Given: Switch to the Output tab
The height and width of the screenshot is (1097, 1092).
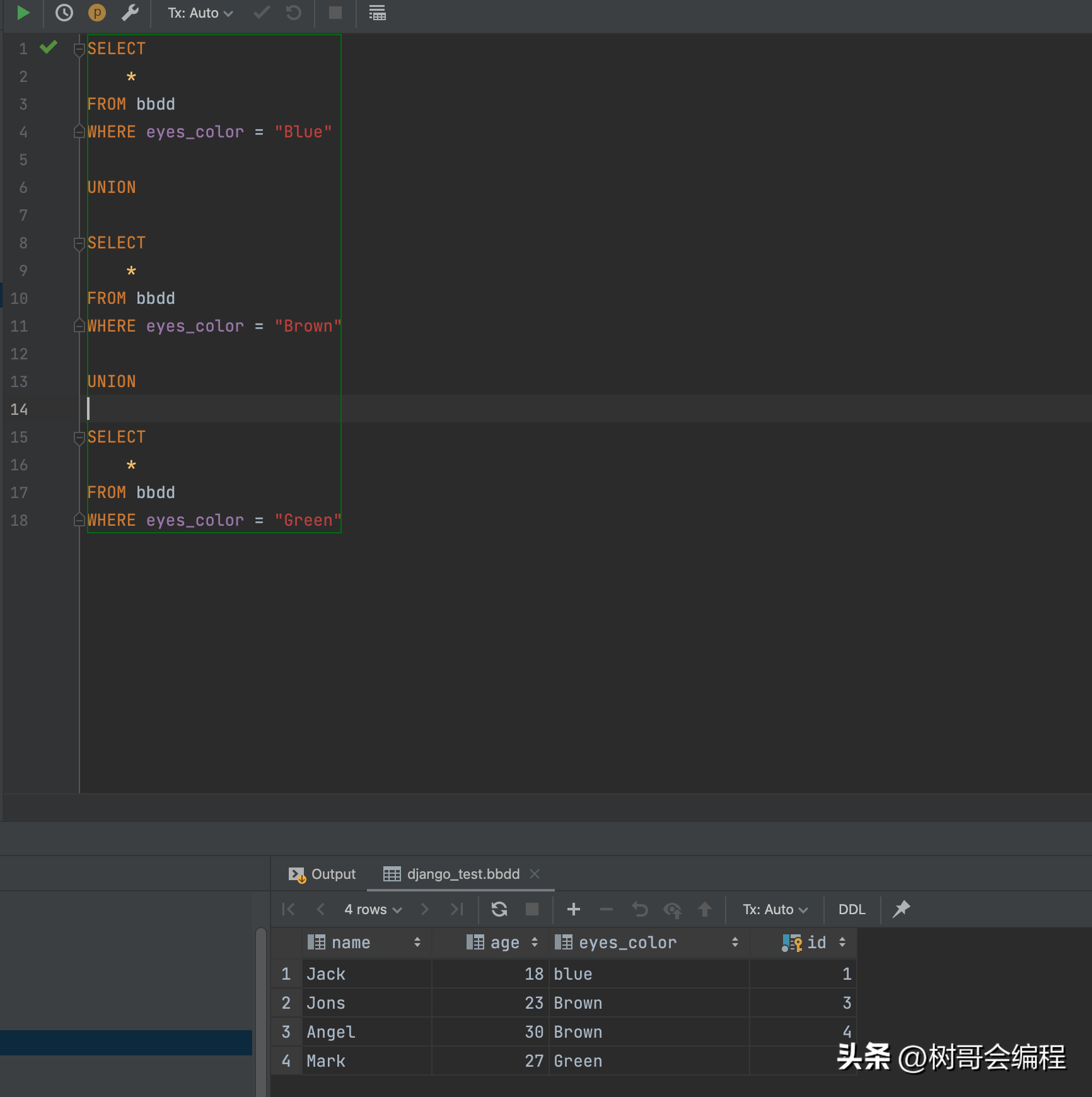Looking at the screenshot, I should point(322,874).
